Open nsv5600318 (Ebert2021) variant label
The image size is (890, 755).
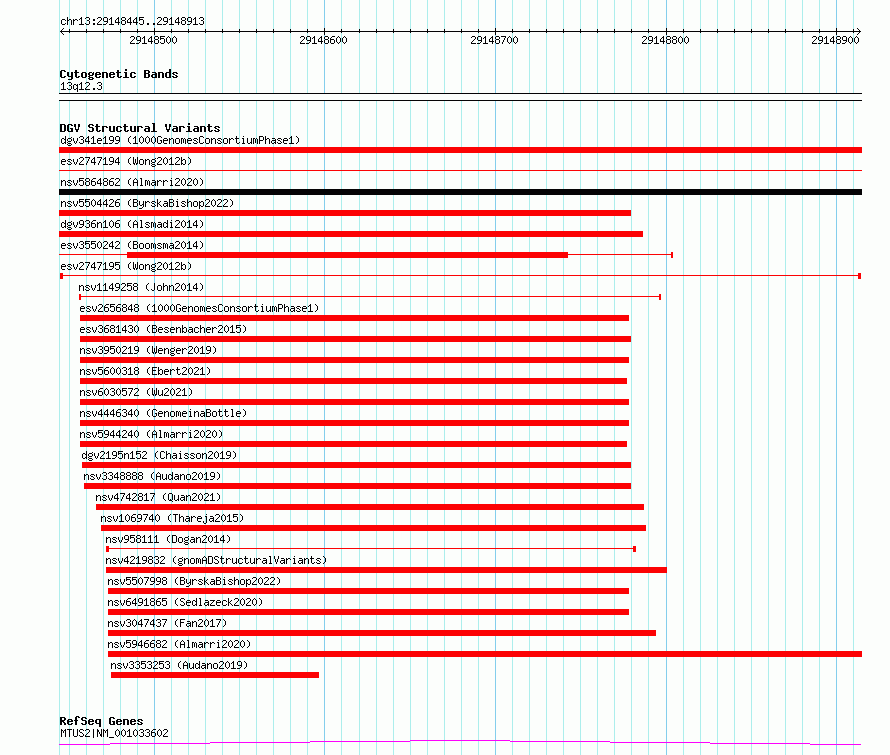145,371
